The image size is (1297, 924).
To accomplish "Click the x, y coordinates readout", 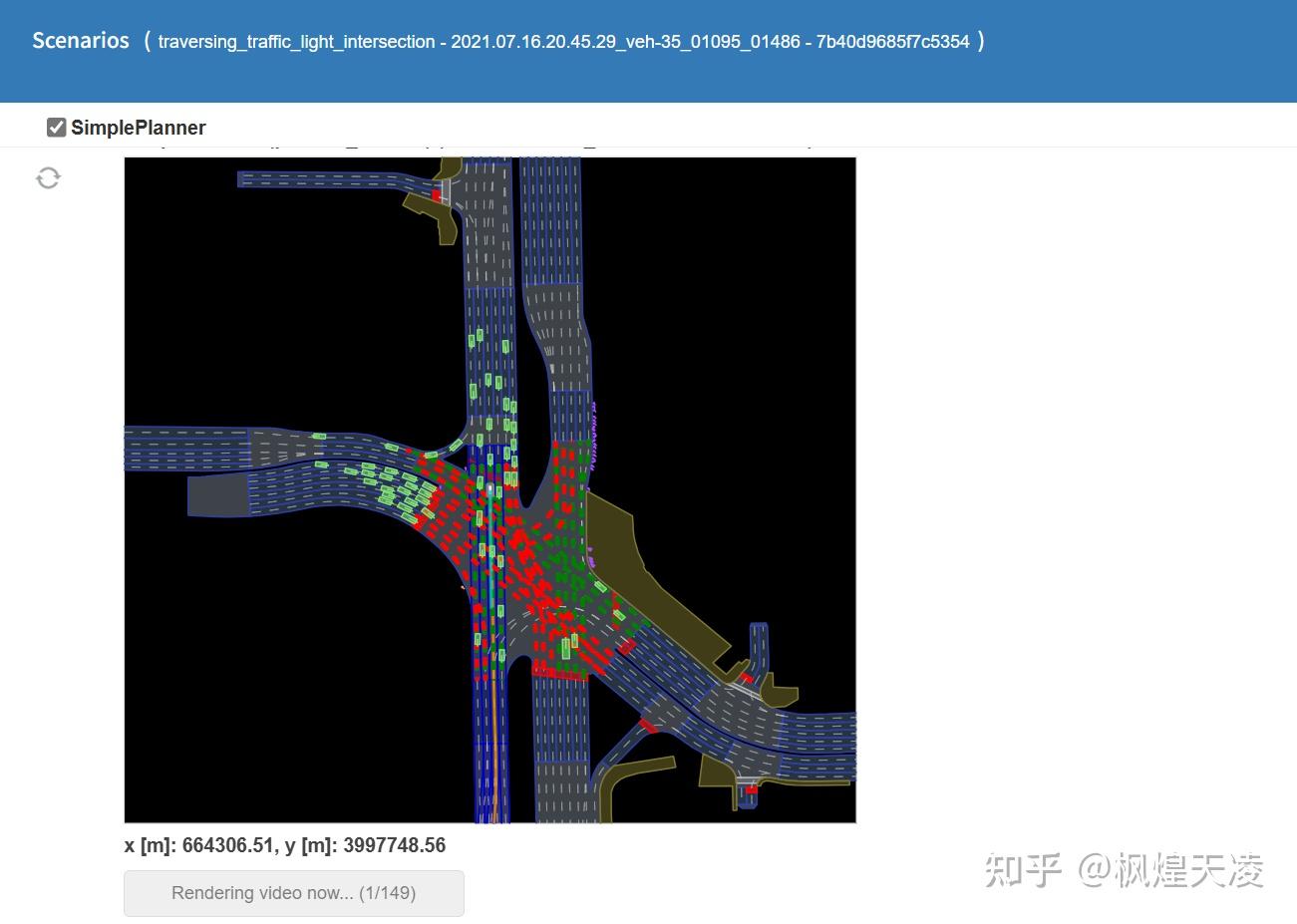I will pos(285,845).
